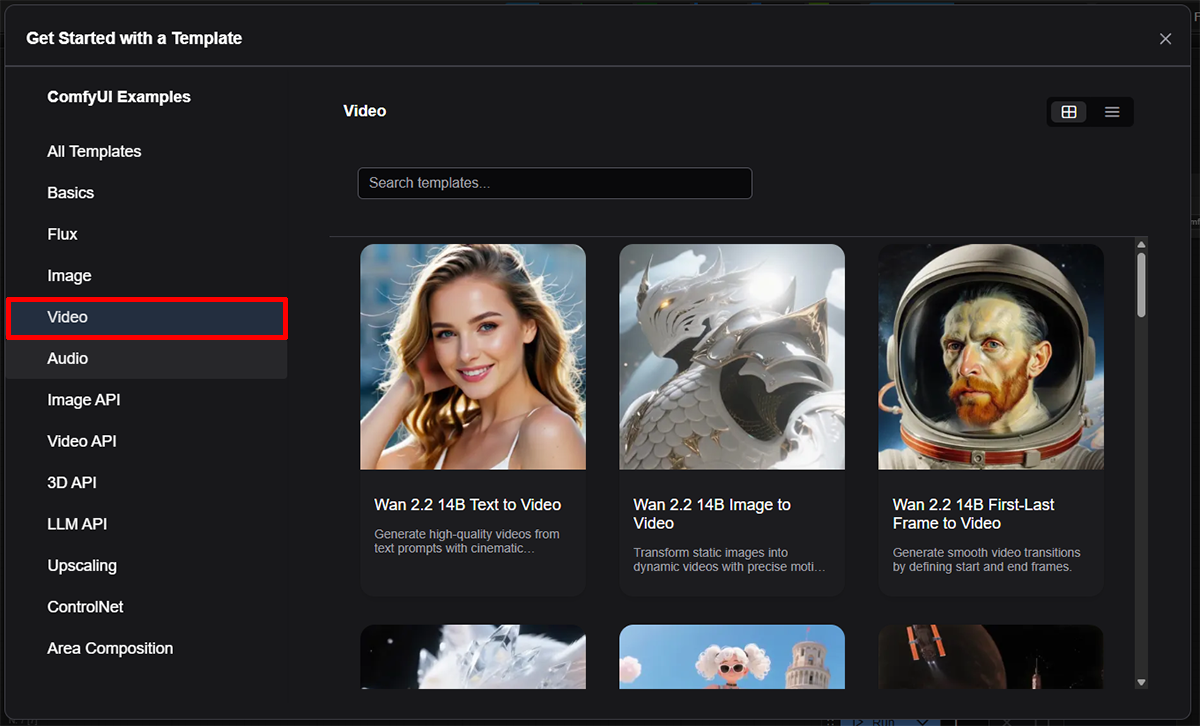The width and height of the screenshot is (1200, 726).
Task: Open the Image category
Action: pyautogui.click(x=146, y=276)
